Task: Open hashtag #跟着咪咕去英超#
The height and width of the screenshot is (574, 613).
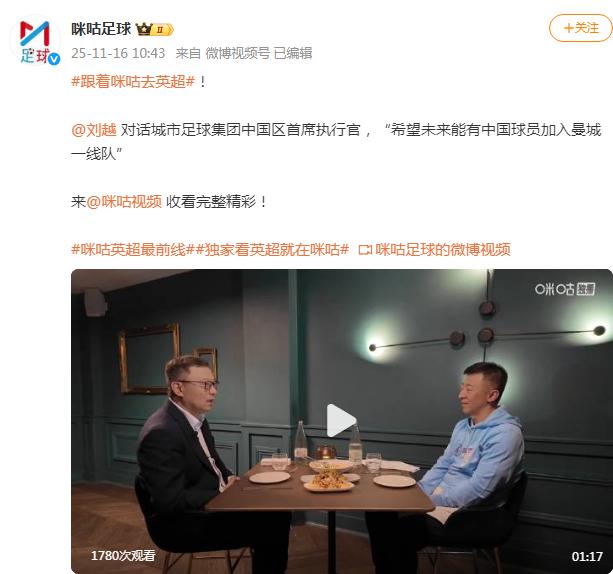Action: tap(133, 82)
